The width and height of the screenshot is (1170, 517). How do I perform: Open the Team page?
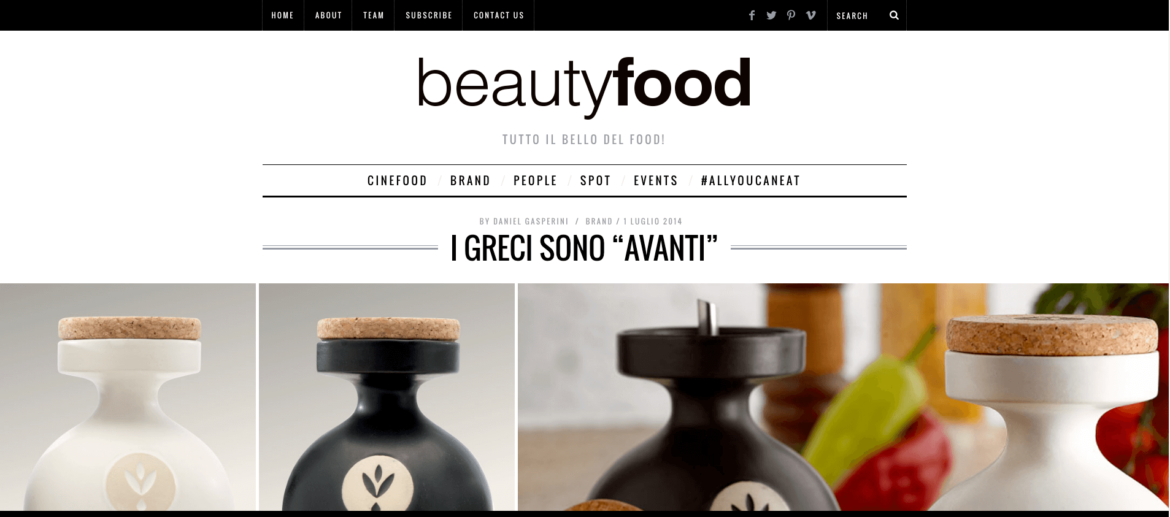pyautogui.click(x=373, y=15)
